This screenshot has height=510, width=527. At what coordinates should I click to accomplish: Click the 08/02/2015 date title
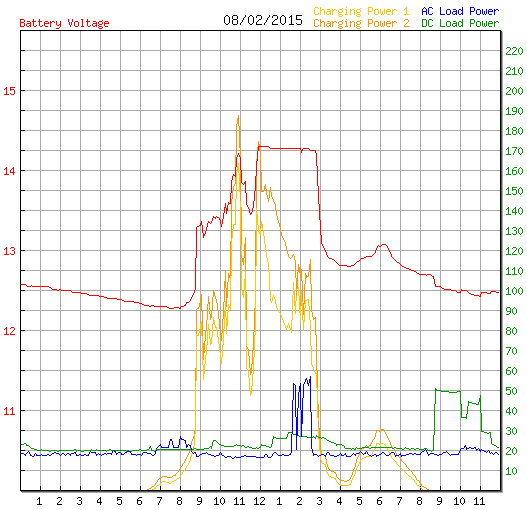263,20
